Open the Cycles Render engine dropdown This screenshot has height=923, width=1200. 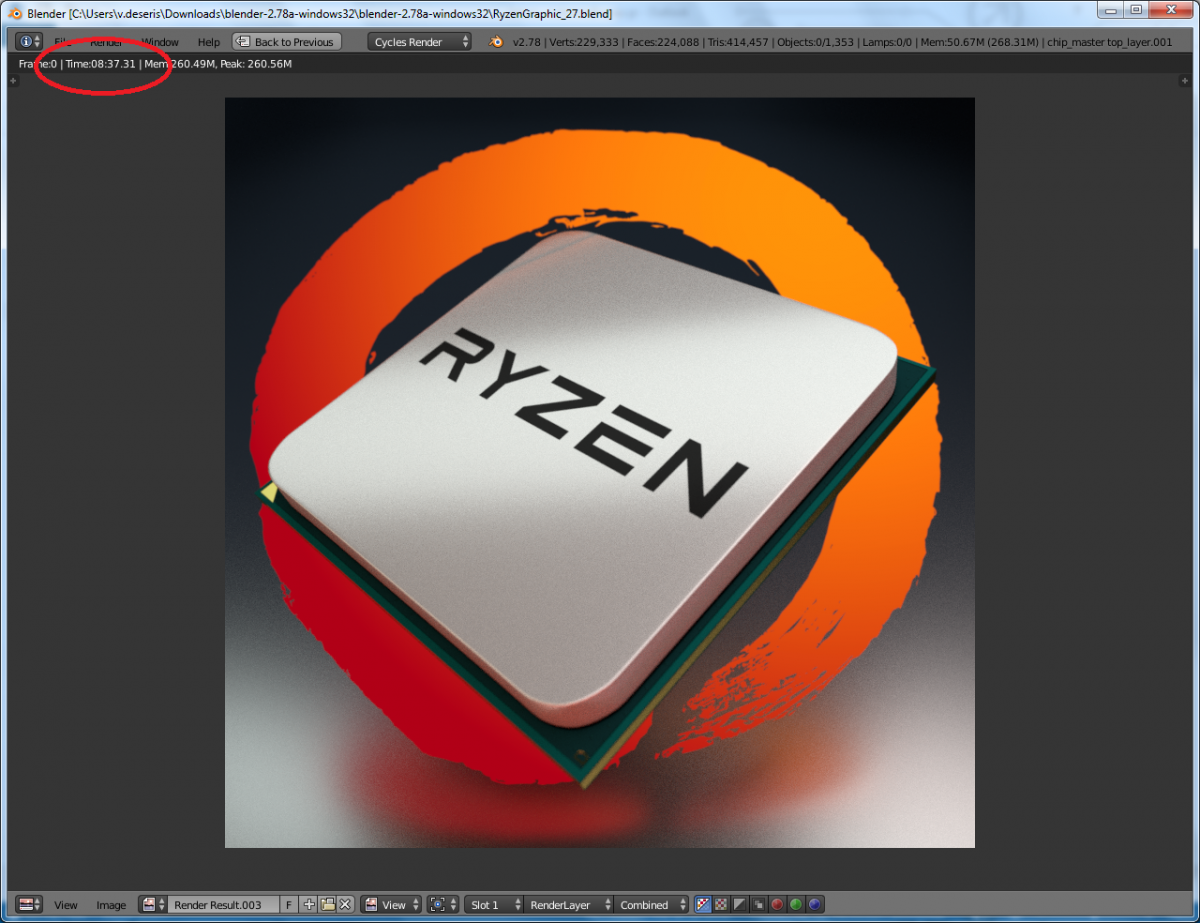pos(420,42)
